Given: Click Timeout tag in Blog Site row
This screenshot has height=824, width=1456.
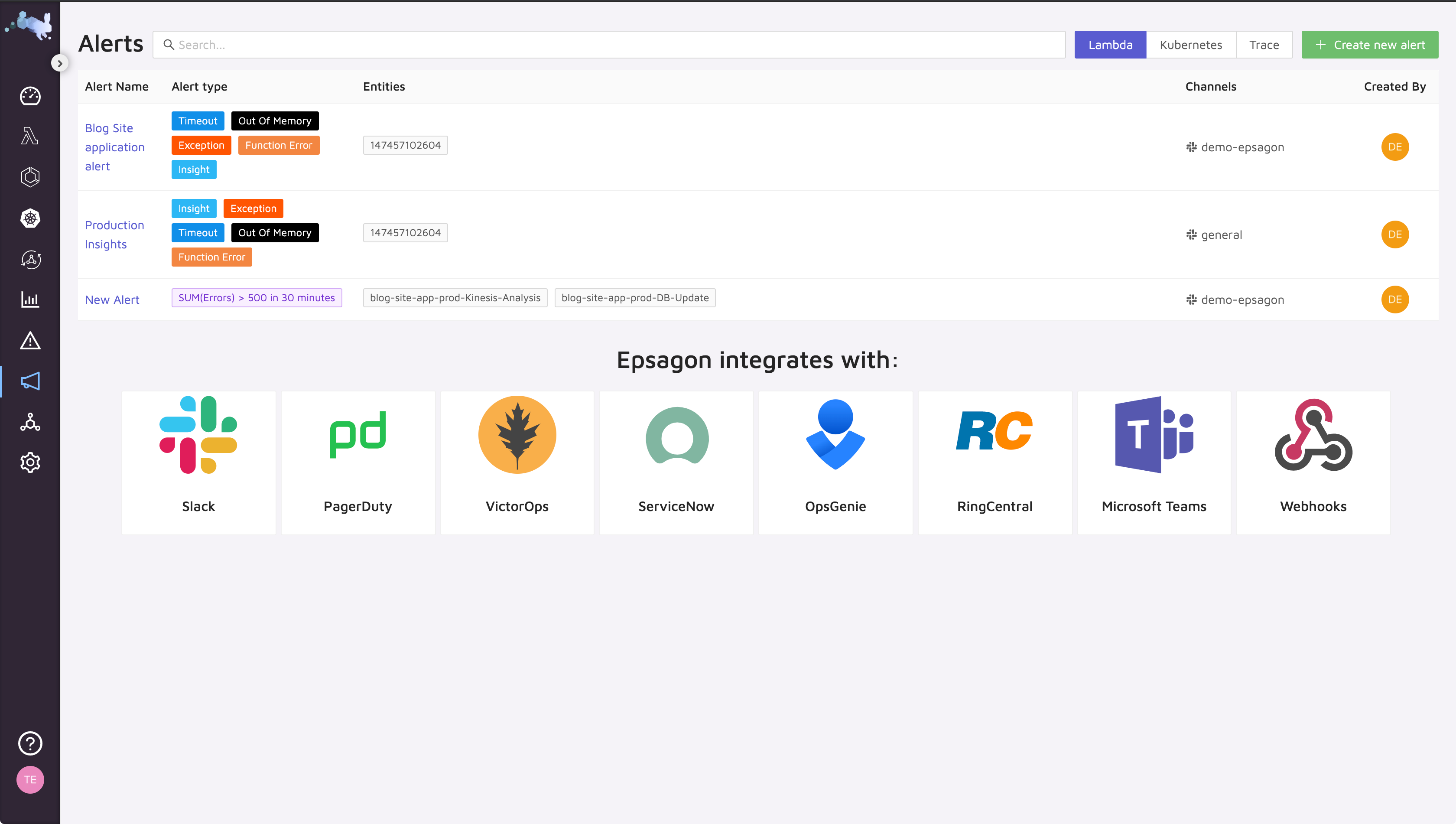Looking at the screenshot, I should 198,121.
